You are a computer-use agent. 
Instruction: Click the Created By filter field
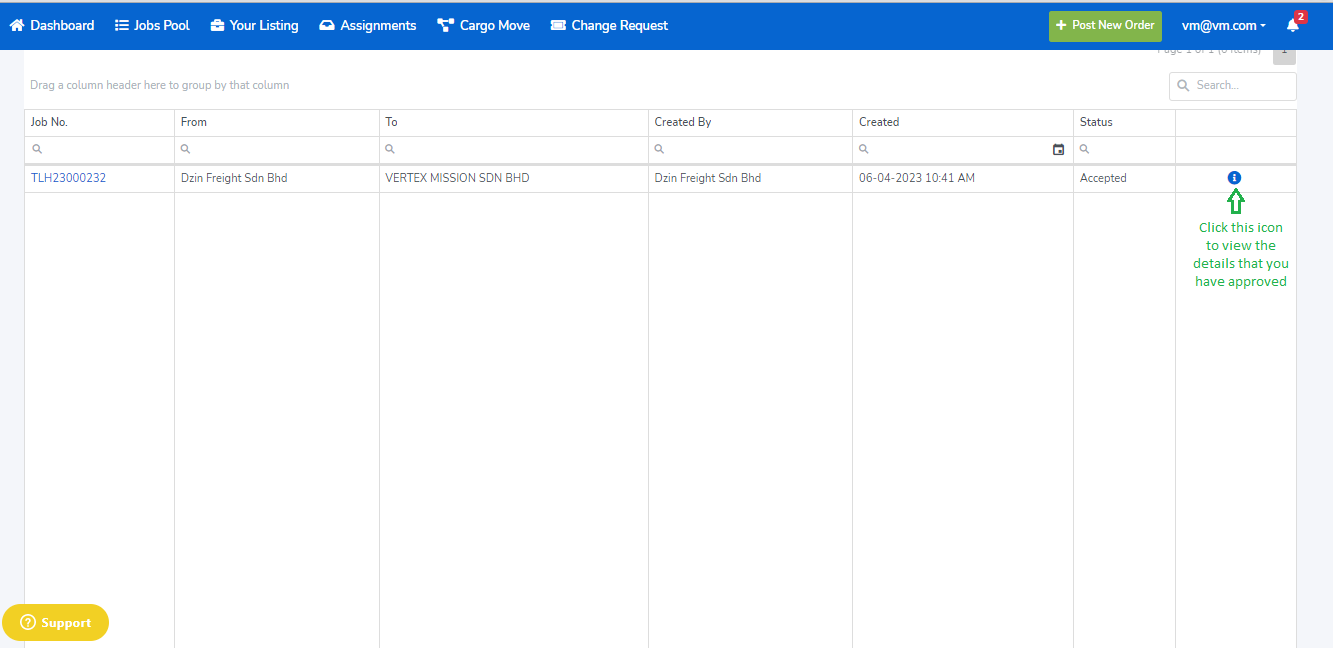[x=756, y=150]
